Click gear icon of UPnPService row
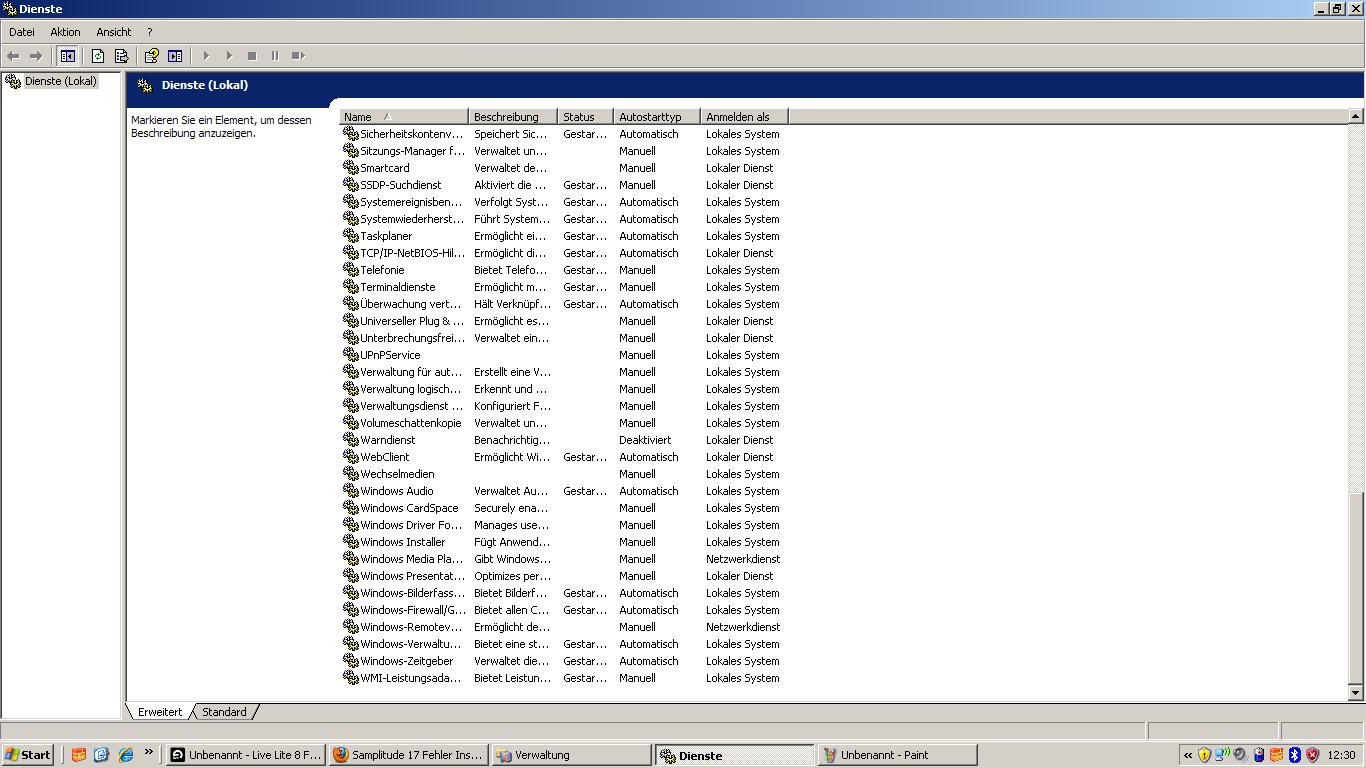 tap(351, 354)
